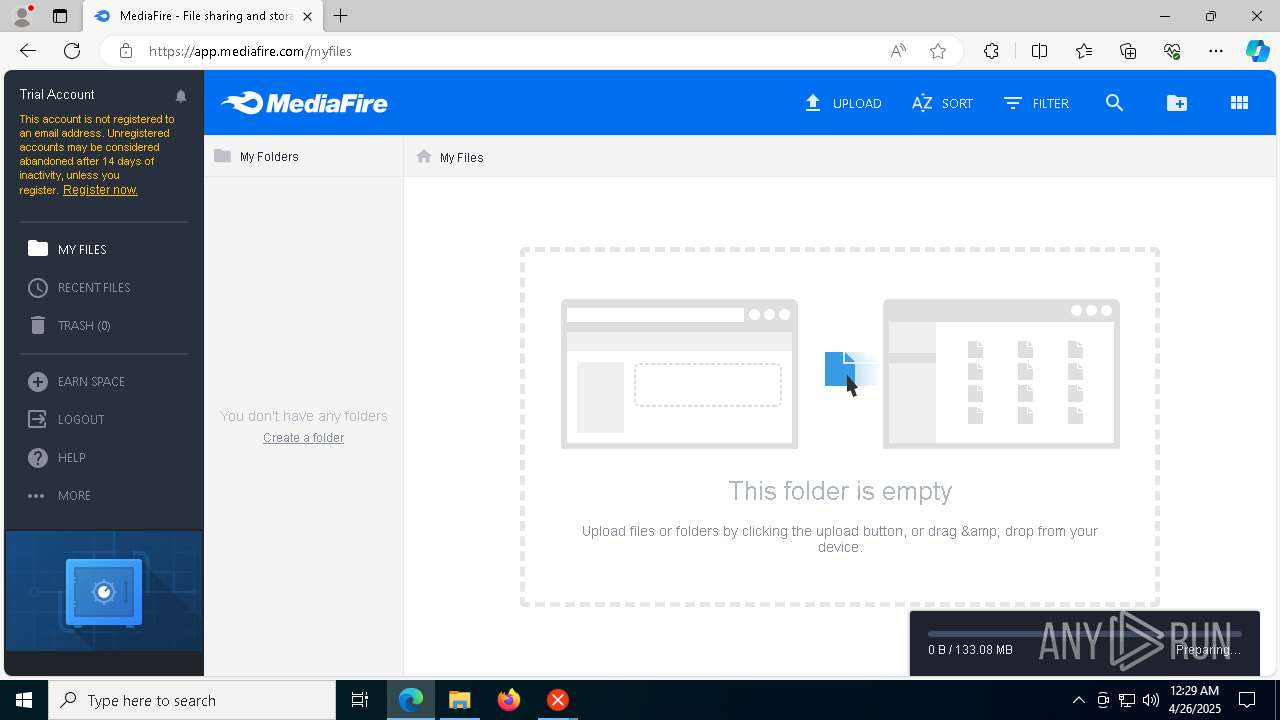The width and height of the screenshot is (1280, 720).
Task: Click the browser refresh icon
Action: click(72, 51)
